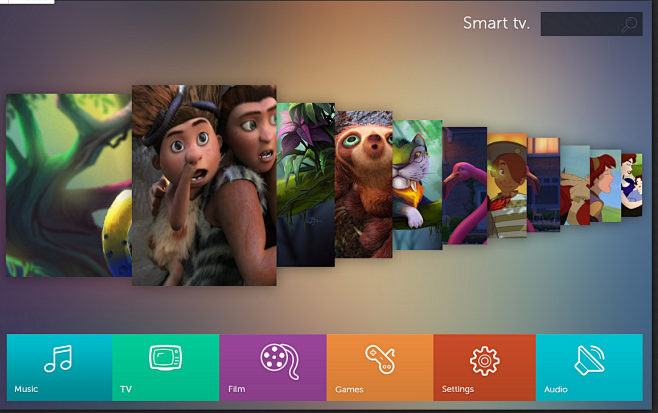Open the dark house with lit window poster
The image size is (658, 413).
pyautogui.click(x=543, y=185)
